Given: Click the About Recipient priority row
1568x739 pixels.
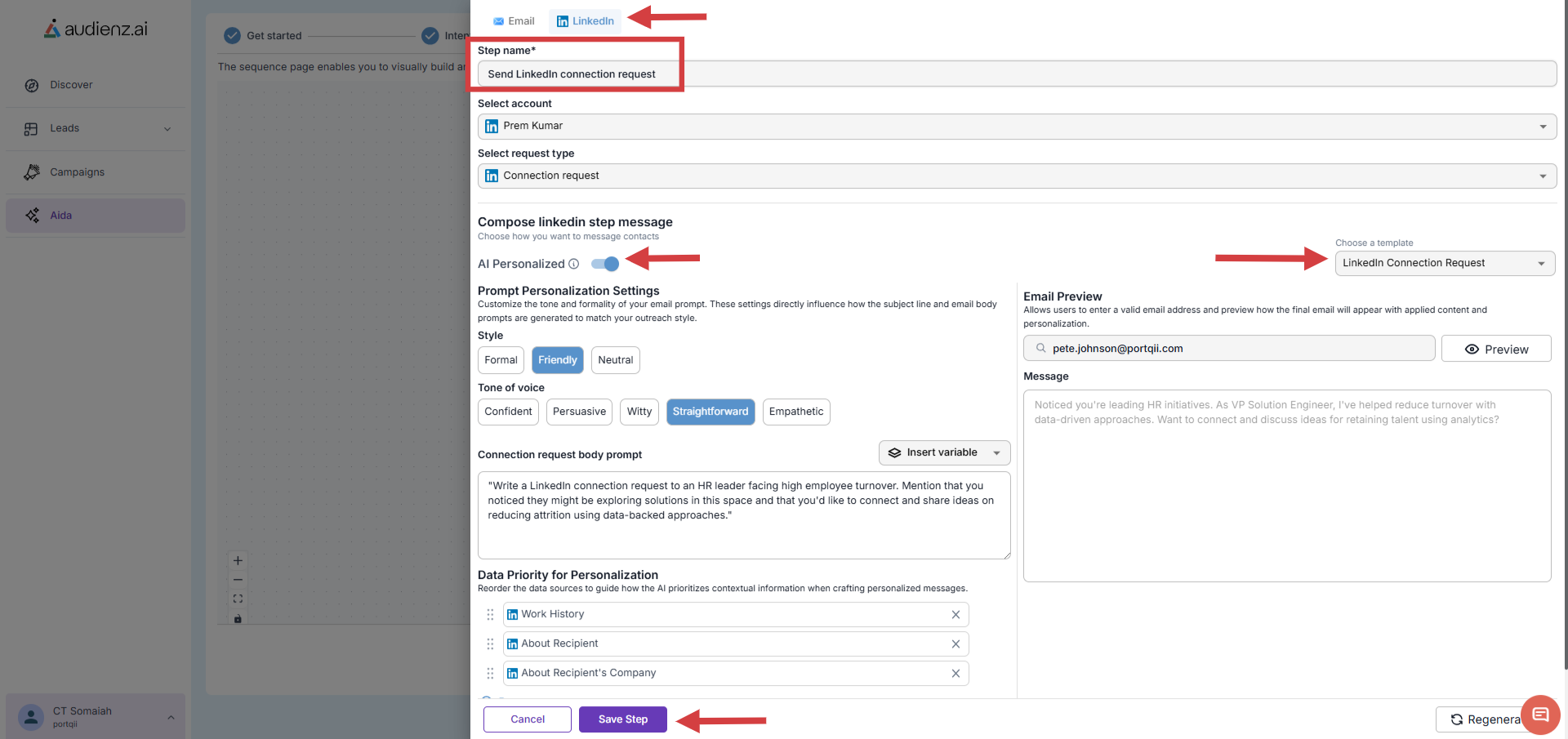Looking at the screenshot, I should point(736,644).
